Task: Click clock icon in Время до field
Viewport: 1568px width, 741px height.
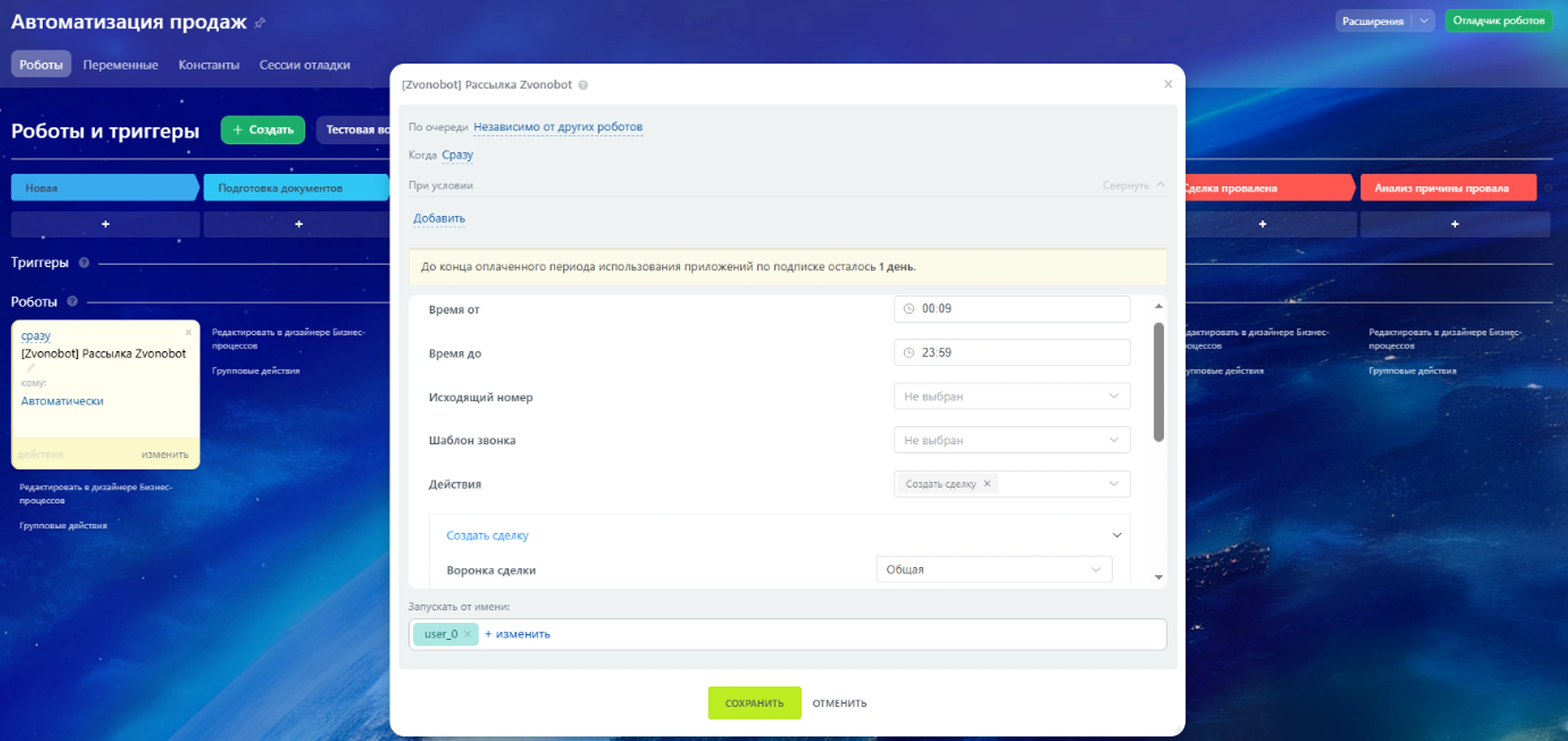Action: [908, 353]
